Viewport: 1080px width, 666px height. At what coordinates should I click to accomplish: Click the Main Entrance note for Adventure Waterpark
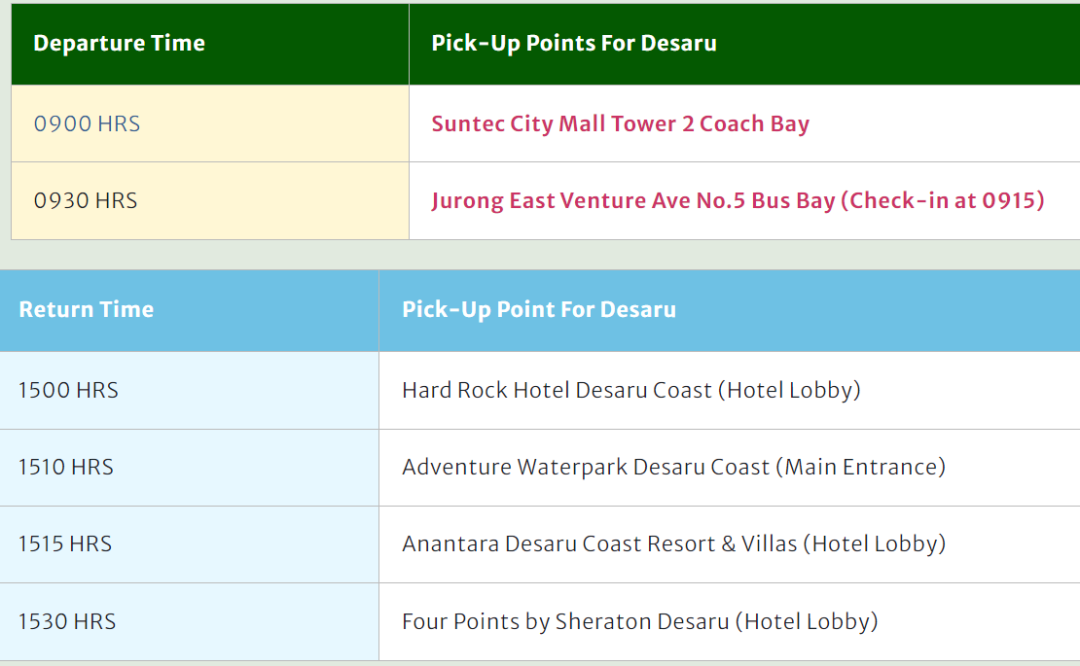click(861, 468)
